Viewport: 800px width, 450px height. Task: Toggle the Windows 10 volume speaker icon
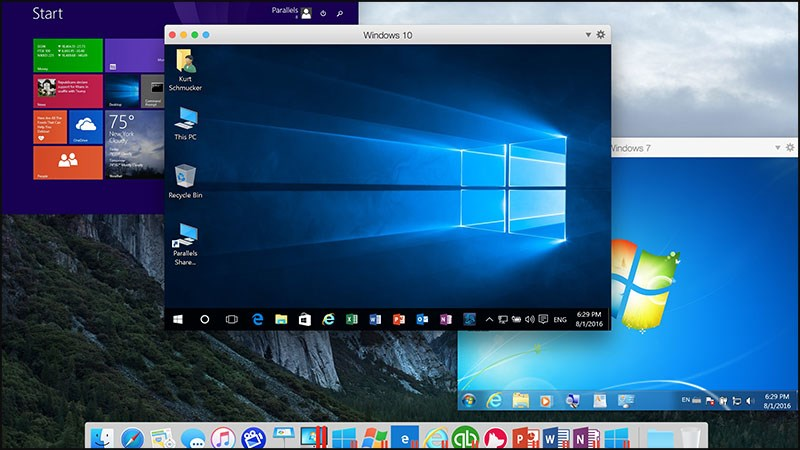(x=529, y=319)
